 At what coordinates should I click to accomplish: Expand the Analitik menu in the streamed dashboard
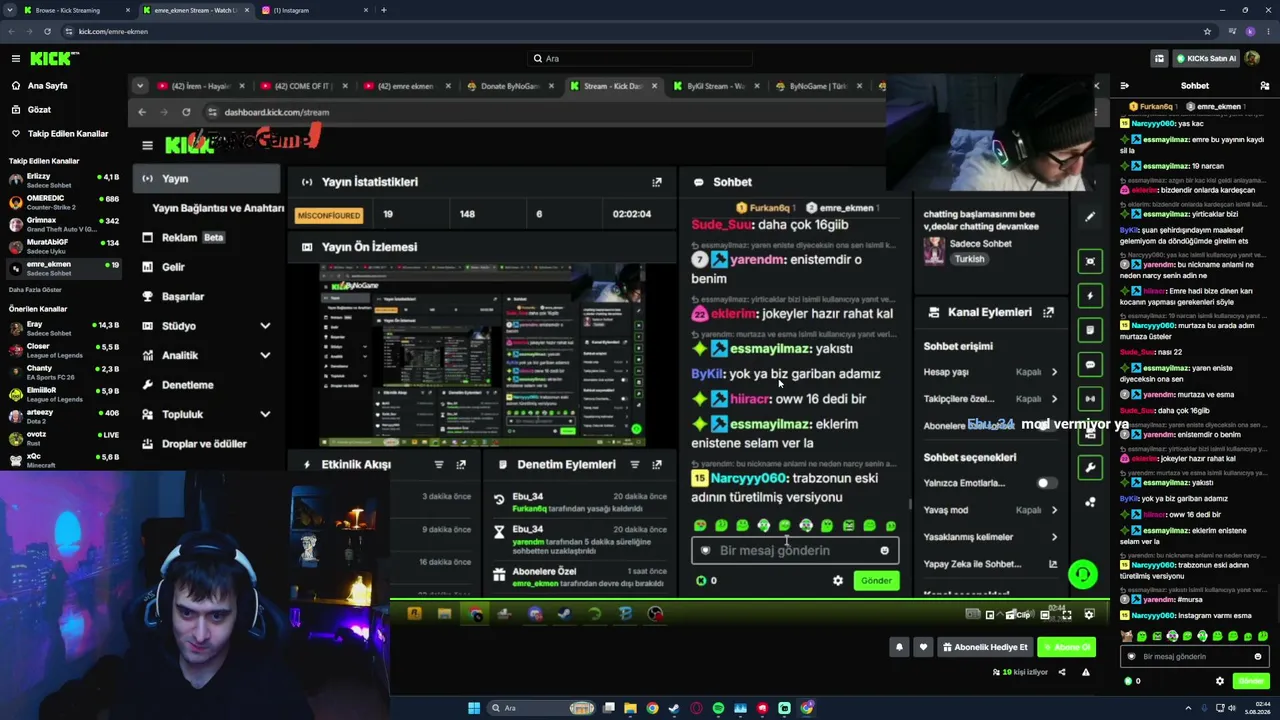(x=265, y=355)
